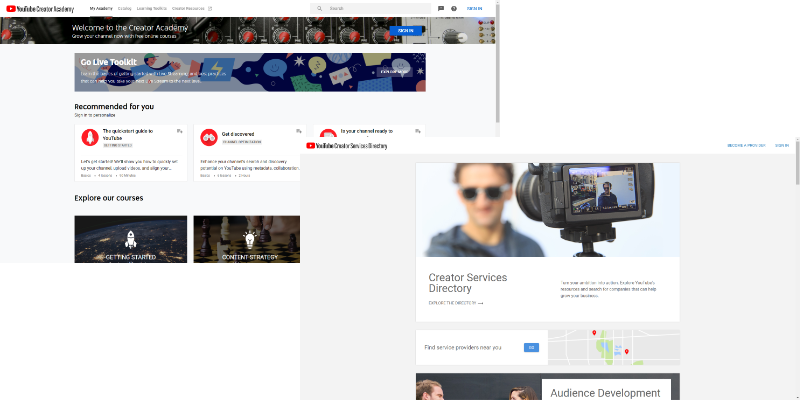This screenshot has height=400, width=800.
Task: Click the Explore the Directory link
Action: click(453, 303)
